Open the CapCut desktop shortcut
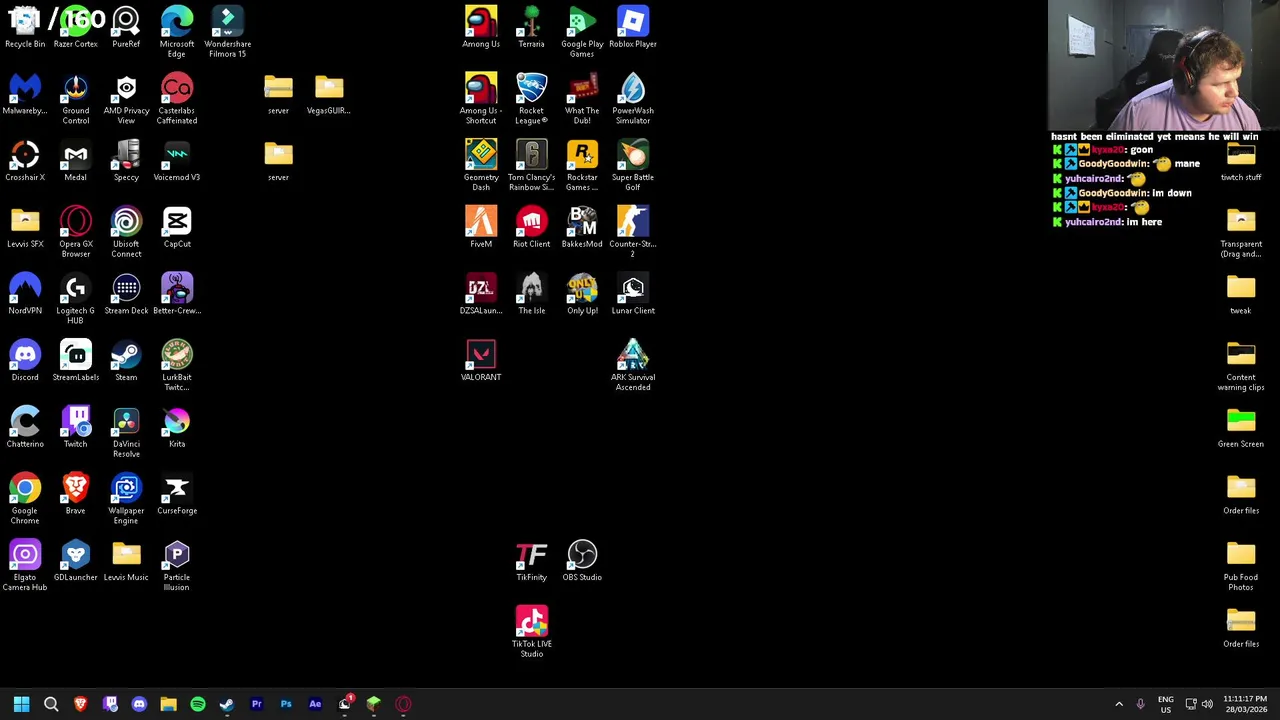The width and height of the screenshot is (1280, 720). pyautogui.click(x=177, y=228)
